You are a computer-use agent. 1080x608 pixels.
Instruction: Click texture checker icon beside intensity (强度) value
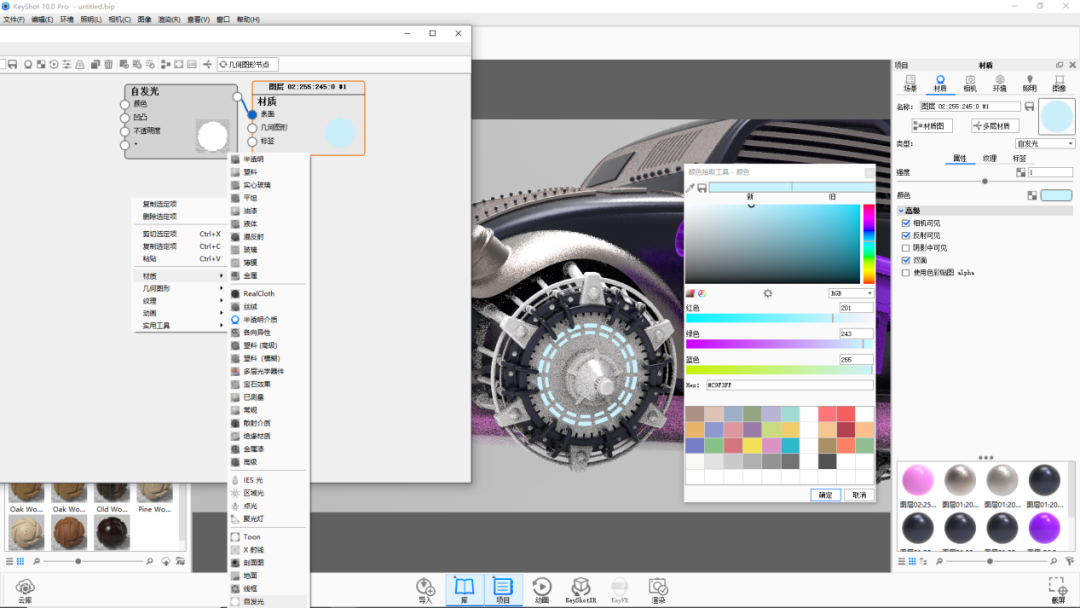tap(1021, 172)
